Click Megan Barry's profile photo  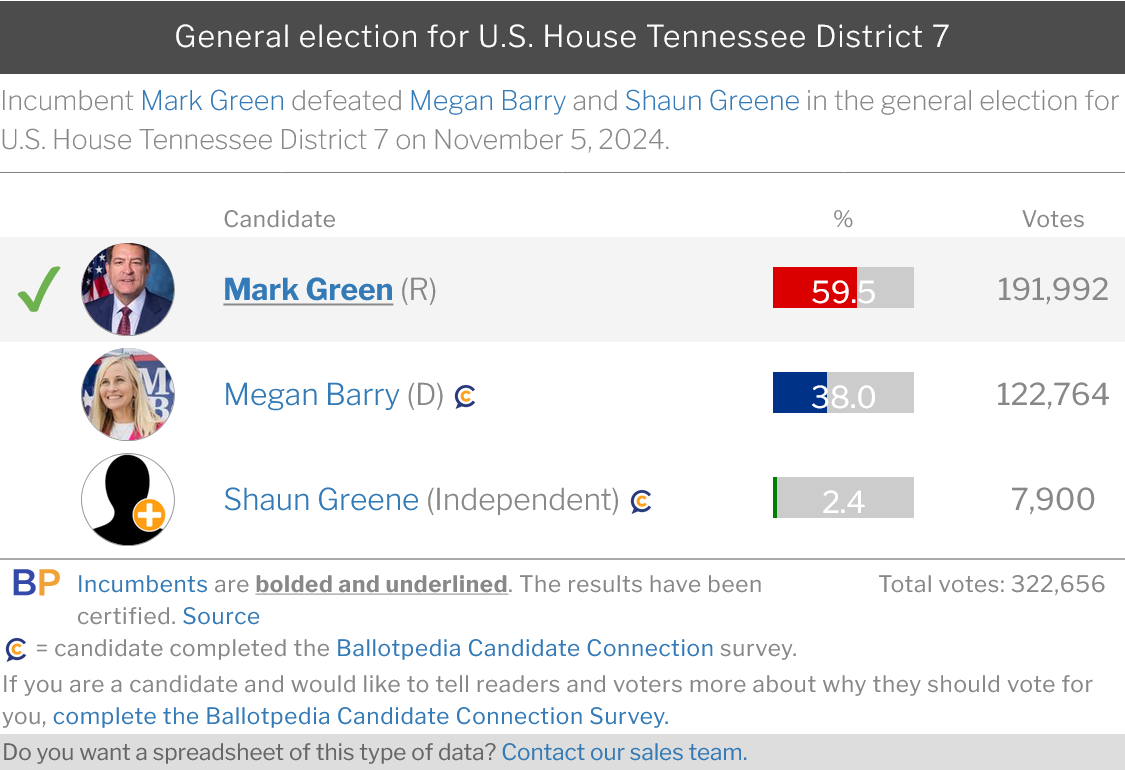point(128,394)
